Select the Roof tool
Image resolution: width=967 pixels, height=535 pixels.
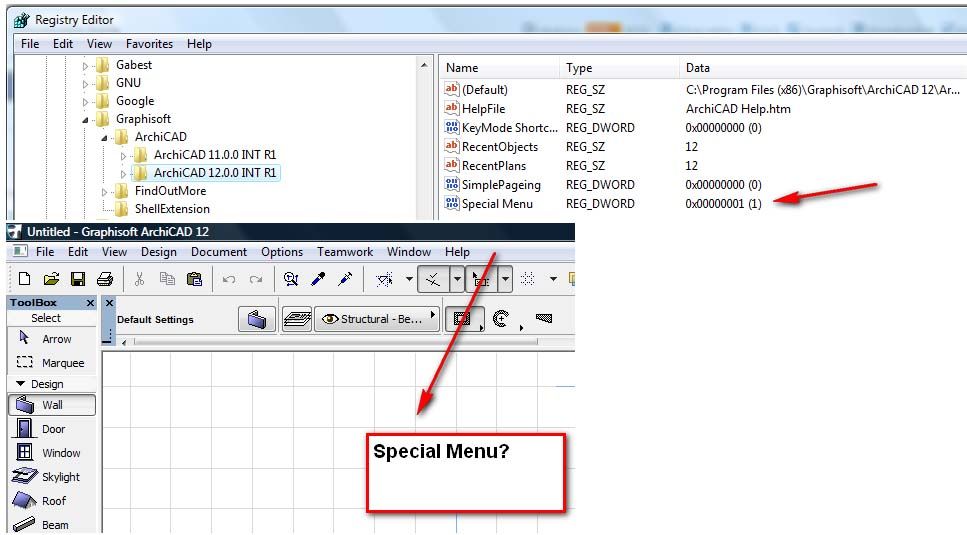coord(52,501)
